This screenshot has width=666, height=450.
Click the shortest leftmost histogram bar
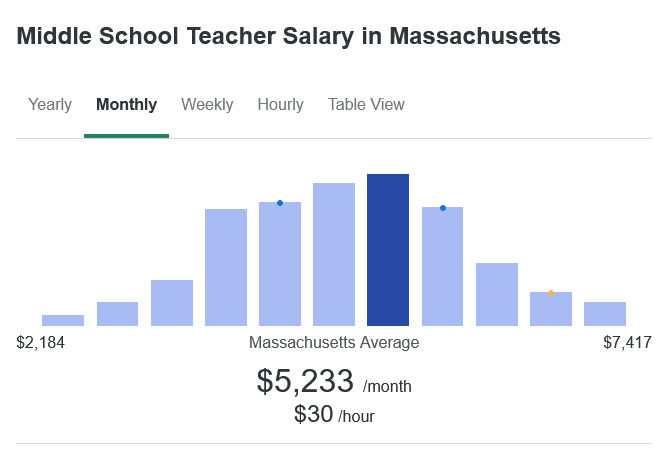63,320
